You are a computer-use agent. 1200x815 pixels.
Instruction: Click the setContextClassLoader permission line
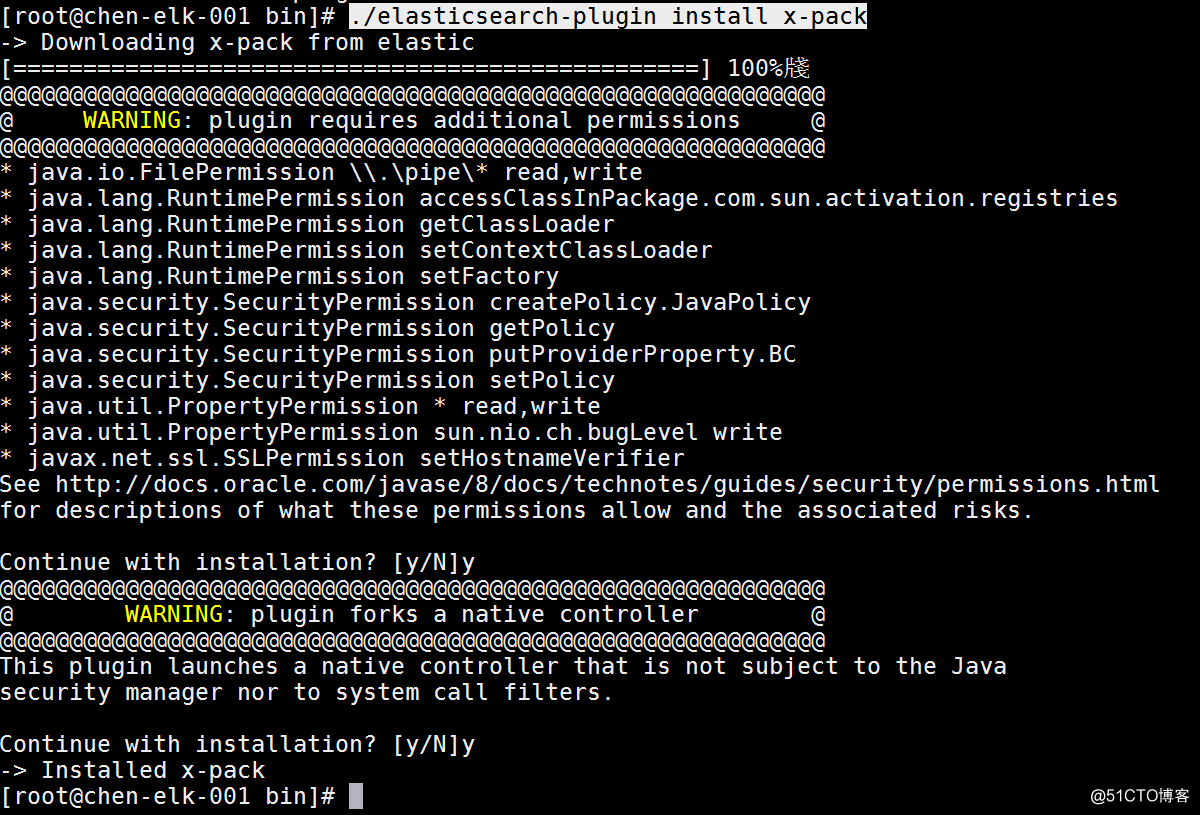coord(356,251)
